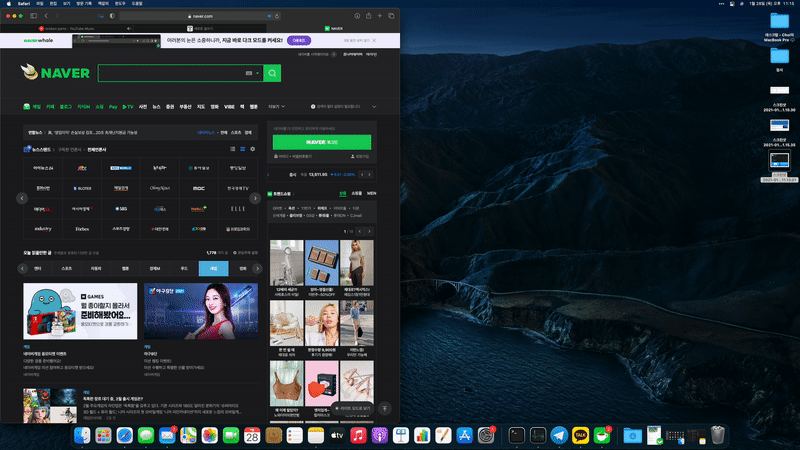Open the MBC publisher tile

point(198,188)
